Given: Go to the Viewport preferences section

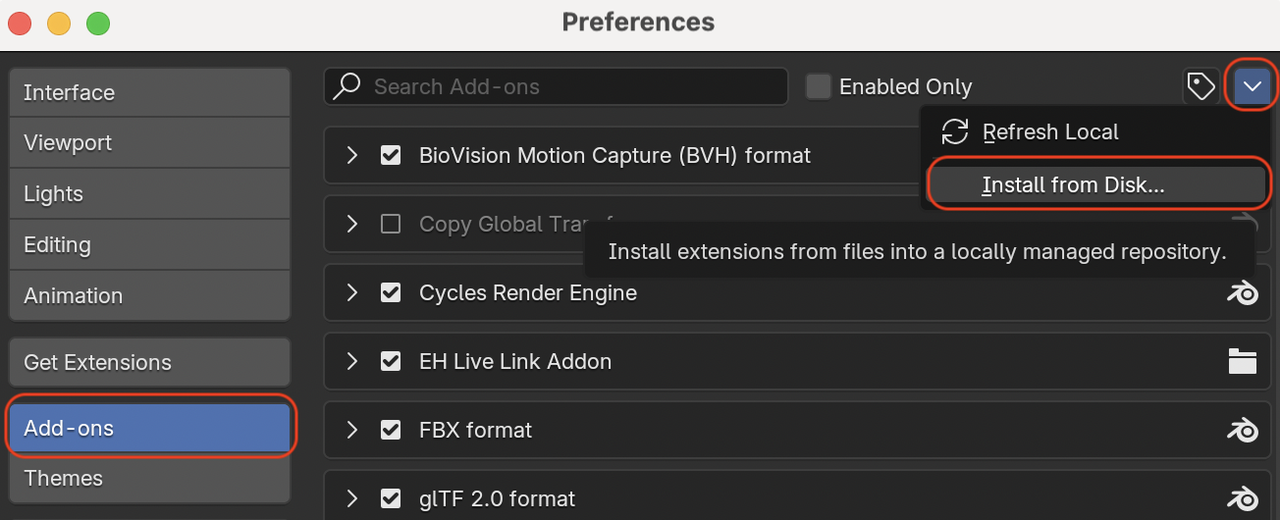Looking at the screenshot, I should 149,143.
